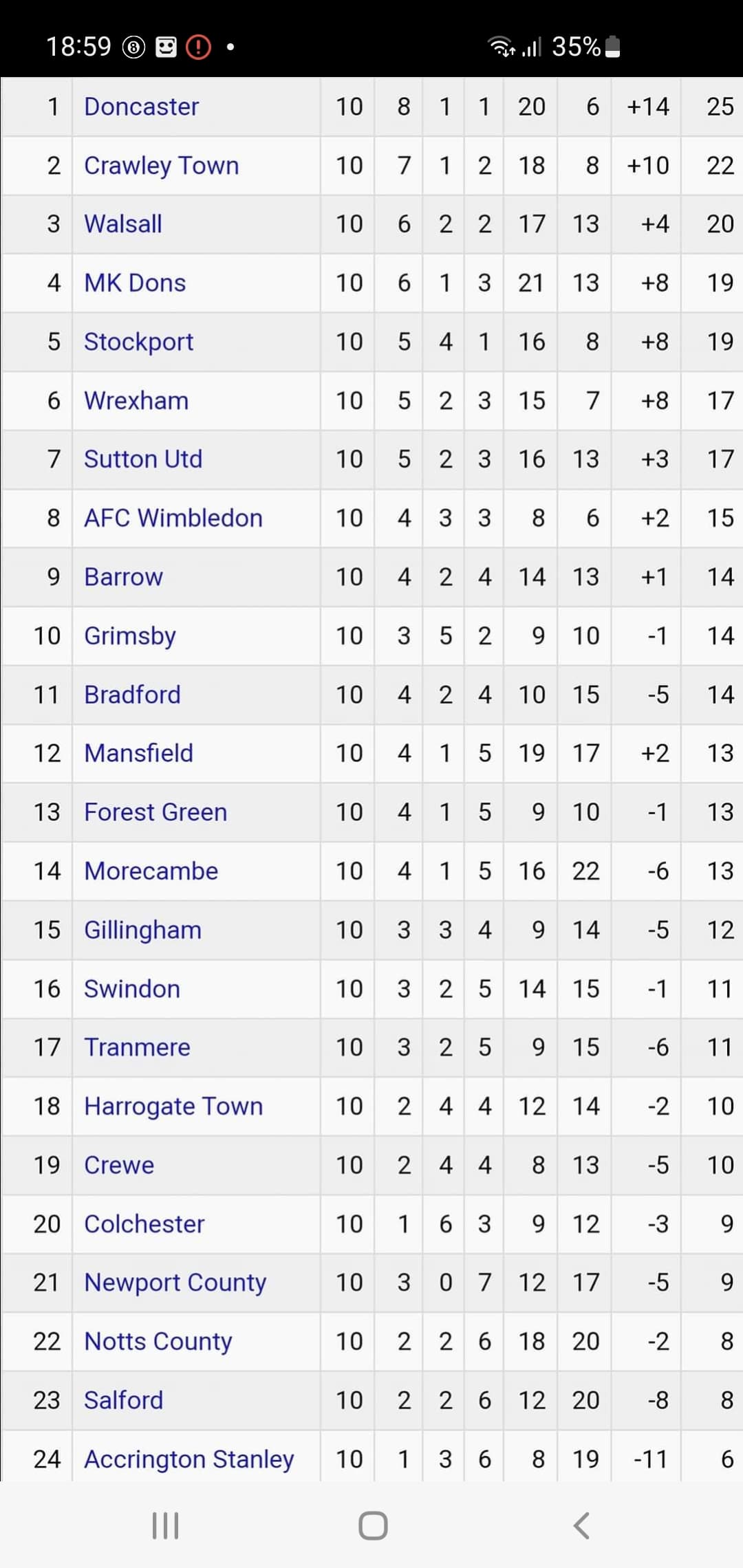
Task: Select the Wrexham team link
Action: (x=136, y=400)
